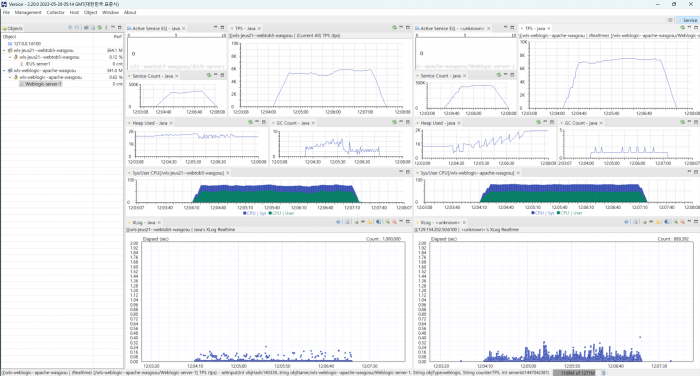Collapse nested wls-jeus21--webtob5-wasgosu child node

point(10,57)
